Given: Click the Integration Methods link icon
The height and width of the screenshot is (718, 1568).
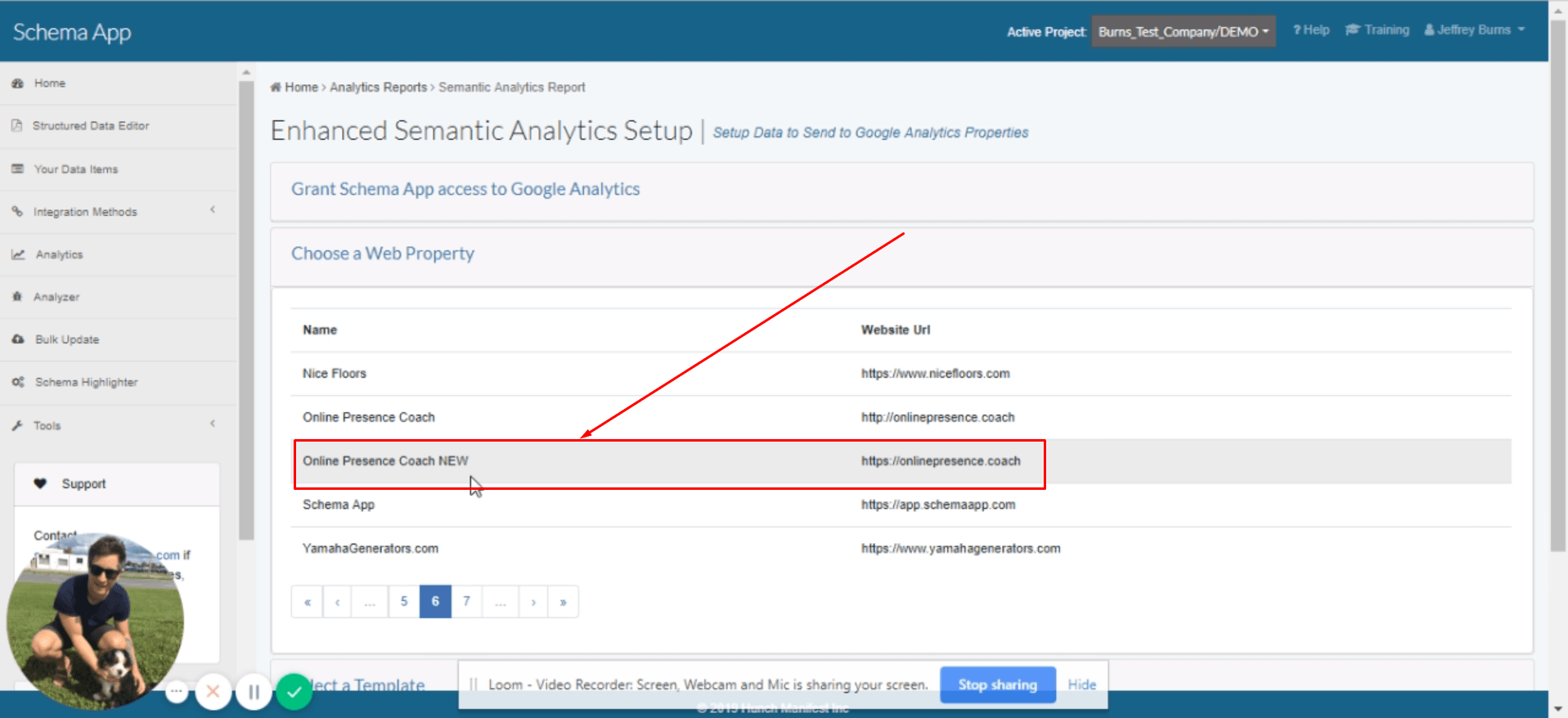Looking at the screenshot, I should point(16,212).
